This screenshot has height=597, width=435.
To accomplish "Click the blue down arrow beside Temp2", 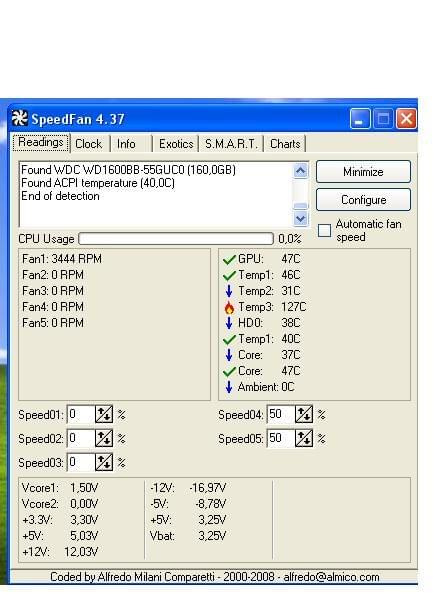I will [x=229, y=291].
